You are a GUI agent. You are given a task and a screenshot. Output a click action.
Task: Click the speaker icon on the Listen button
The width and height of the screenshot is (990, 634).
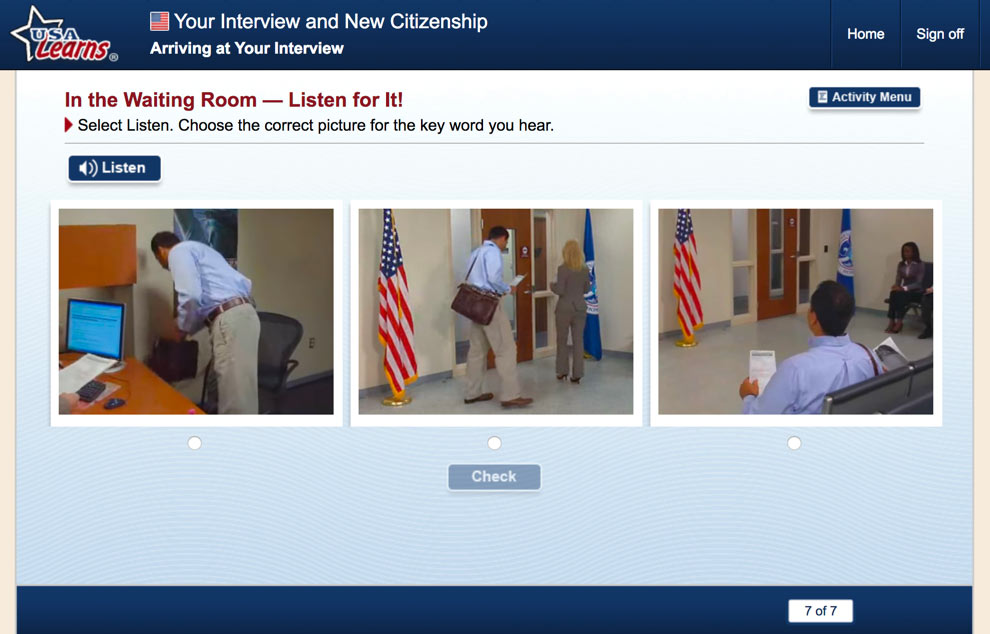(88, 168)
